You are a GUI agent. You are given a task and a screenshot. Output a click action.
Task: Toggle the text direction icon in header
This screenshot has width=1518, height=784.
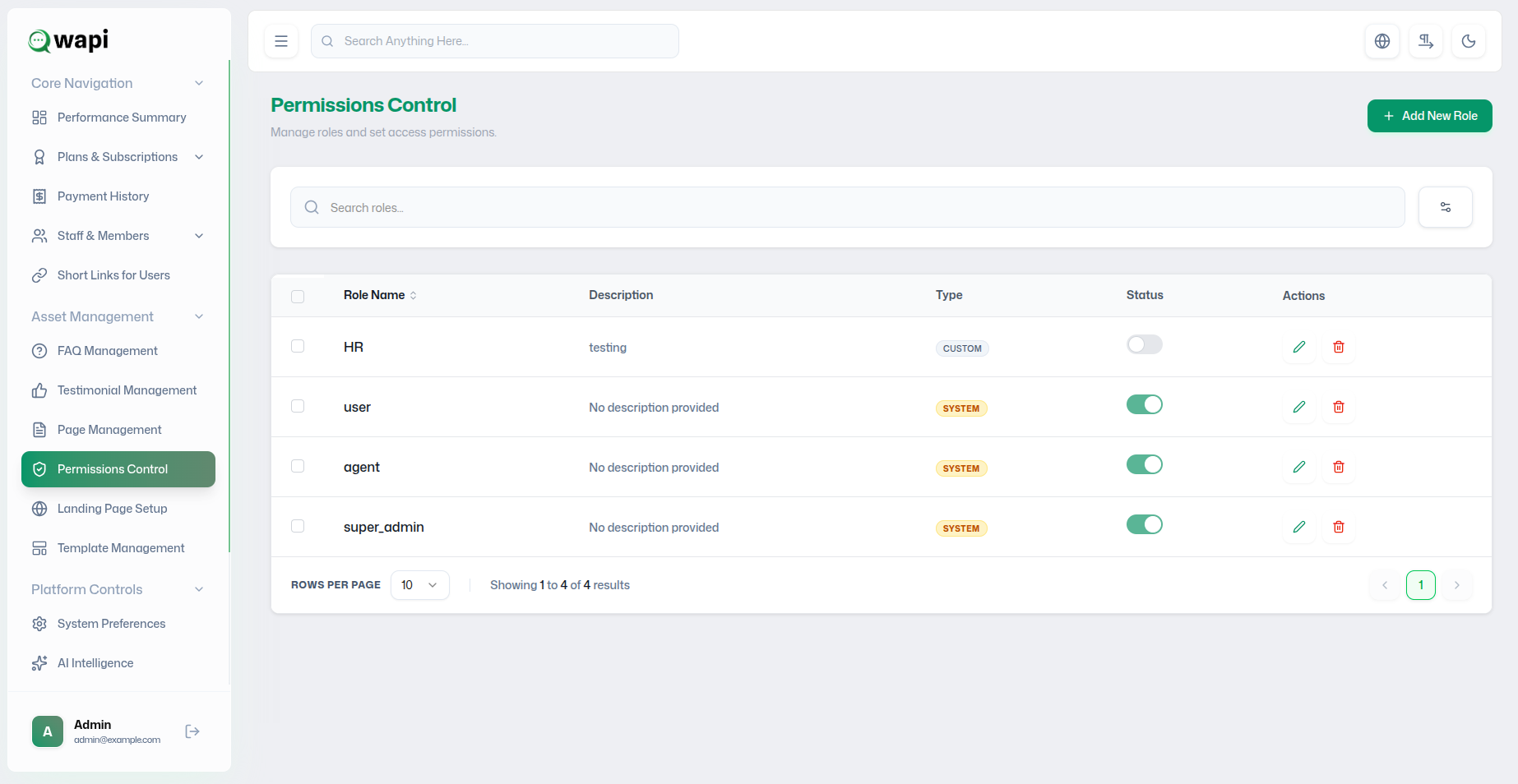point(1426,41)
